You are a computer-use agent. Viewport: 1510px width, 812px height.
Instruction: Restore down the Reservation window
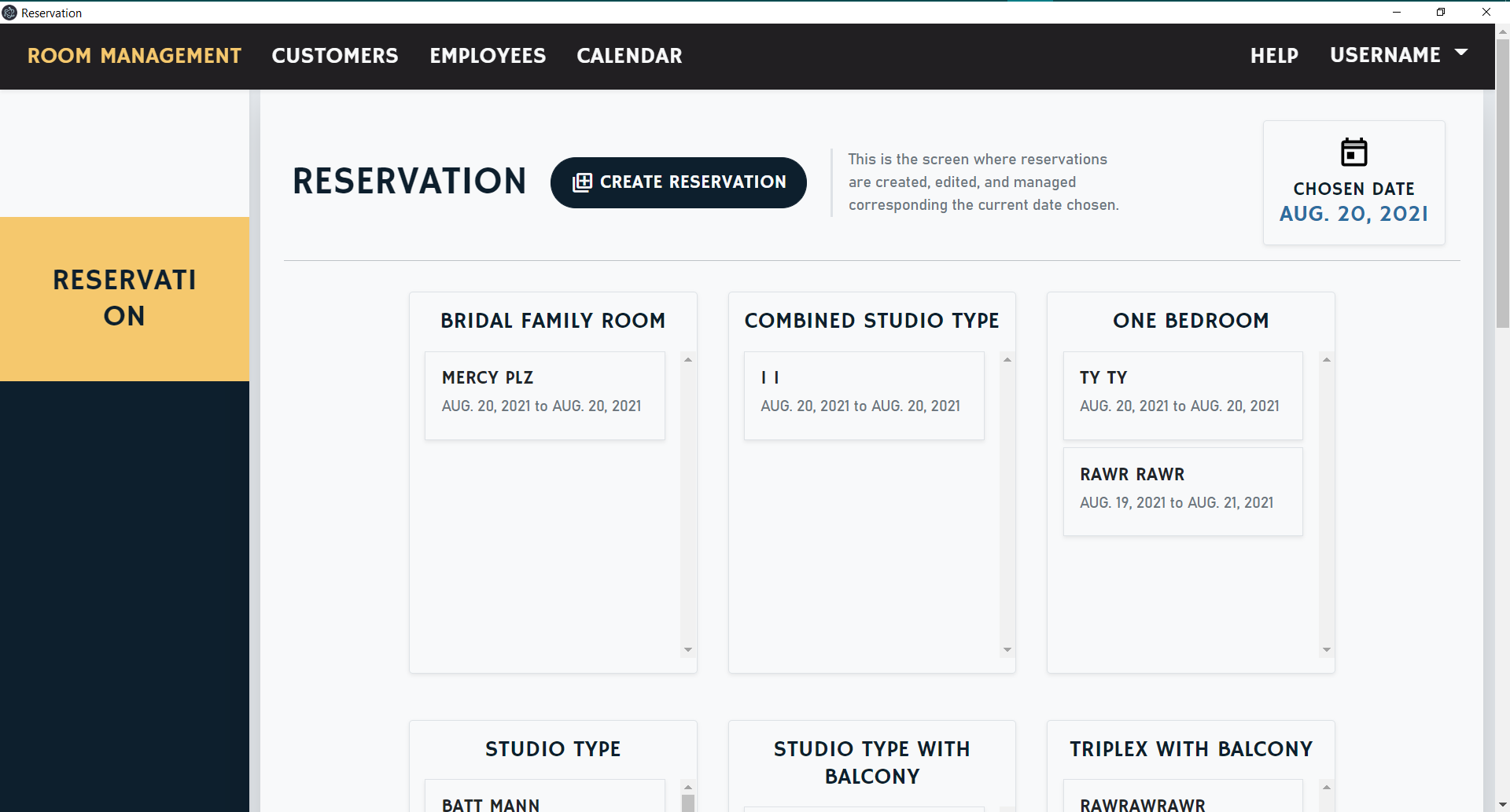[x=1441, y=12]
